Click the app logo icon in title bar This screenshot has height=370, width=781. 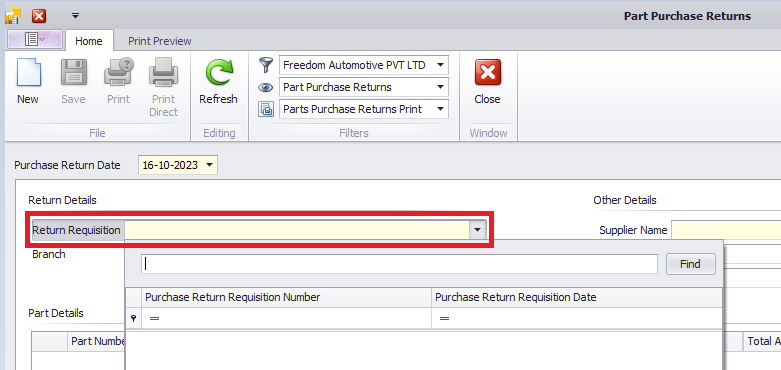point(12,16)
